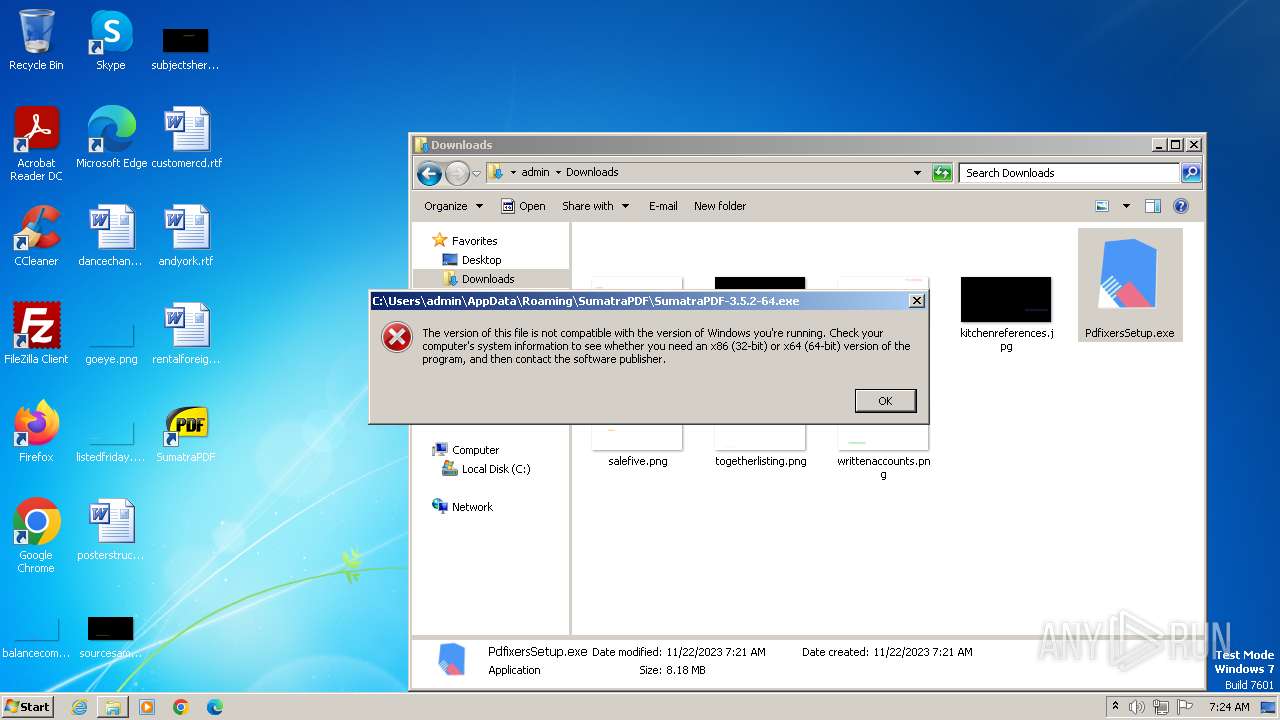Open the Action Center flag icon
This screenshot has width=1280, height=720.
tap(1184, 707)
